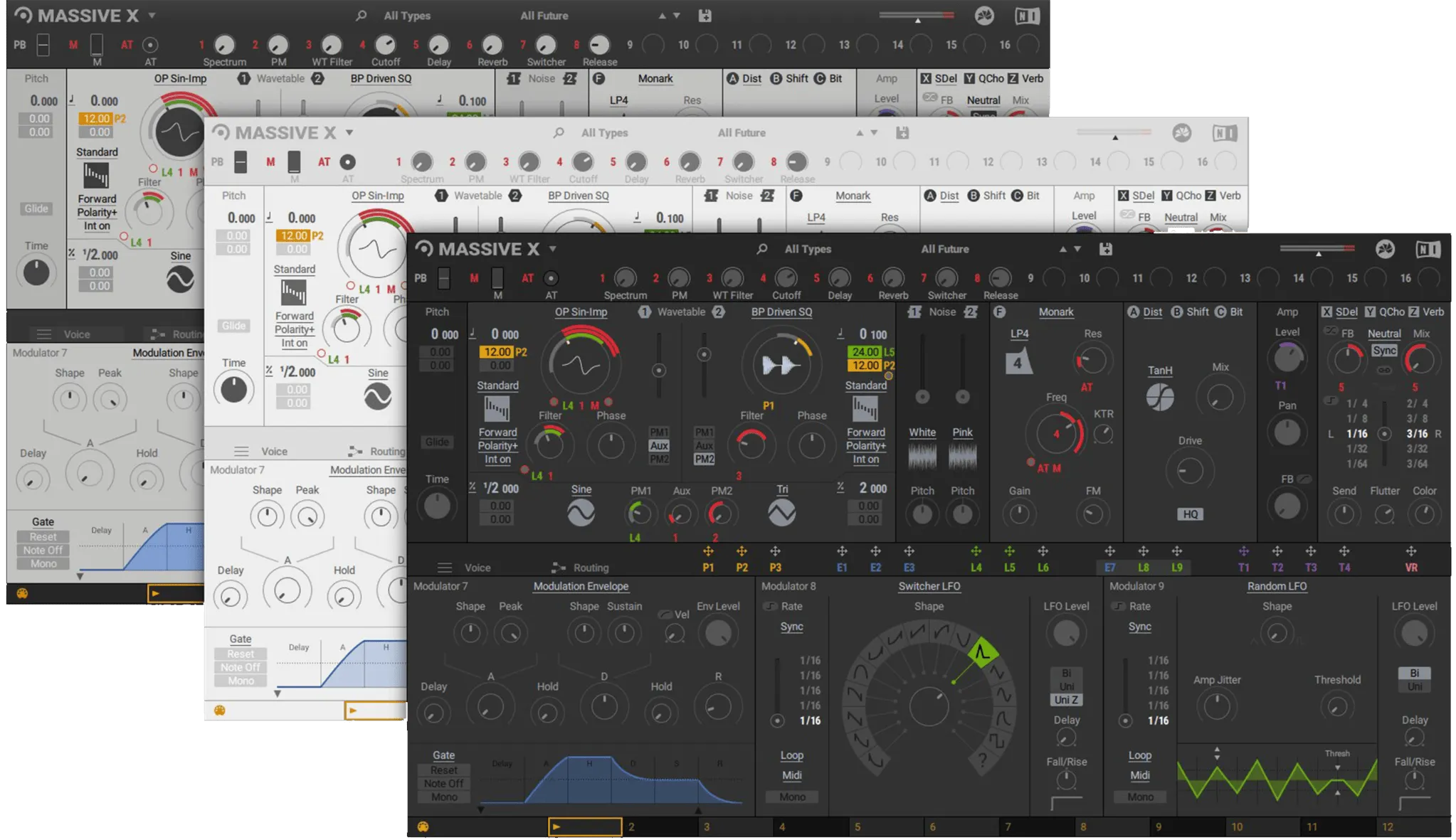Toggle the PM2 source button for oscillator 2
Image resolution: width=1456 pixels, height=840 pixels.
[x=704, y=459]
